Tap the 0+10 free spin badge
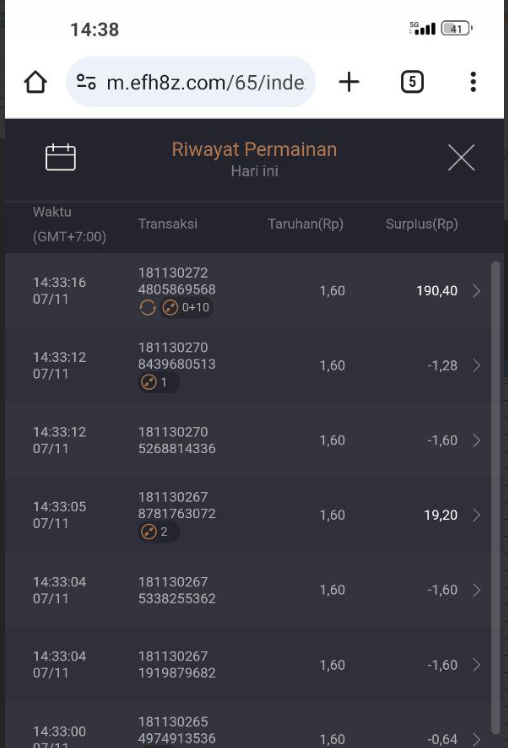508x748 pixels. pos(186,308)
